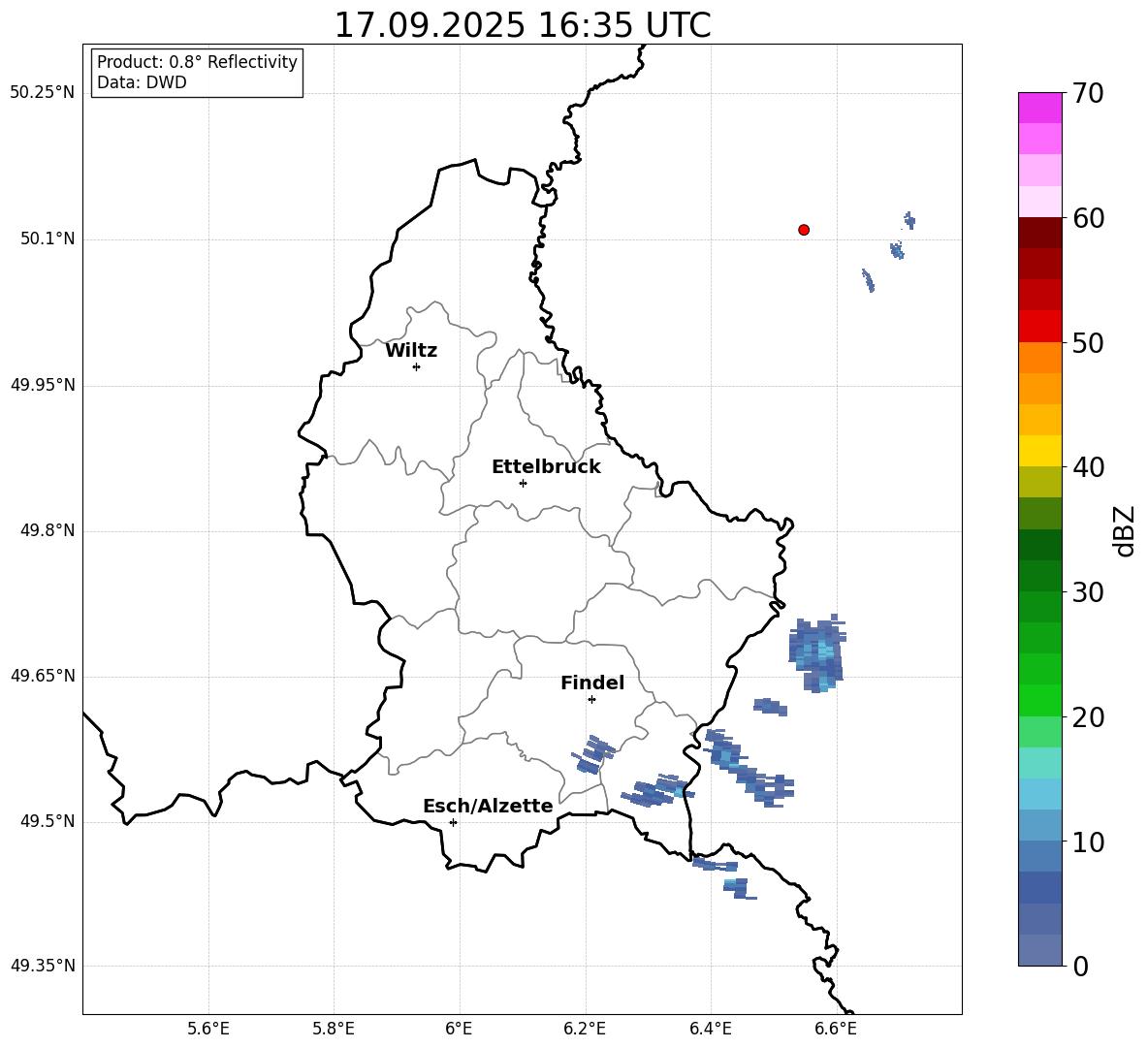Click the 49.95°N latitude label
The width and height of the screenshot is (1148, 1048).
point(43,385)
